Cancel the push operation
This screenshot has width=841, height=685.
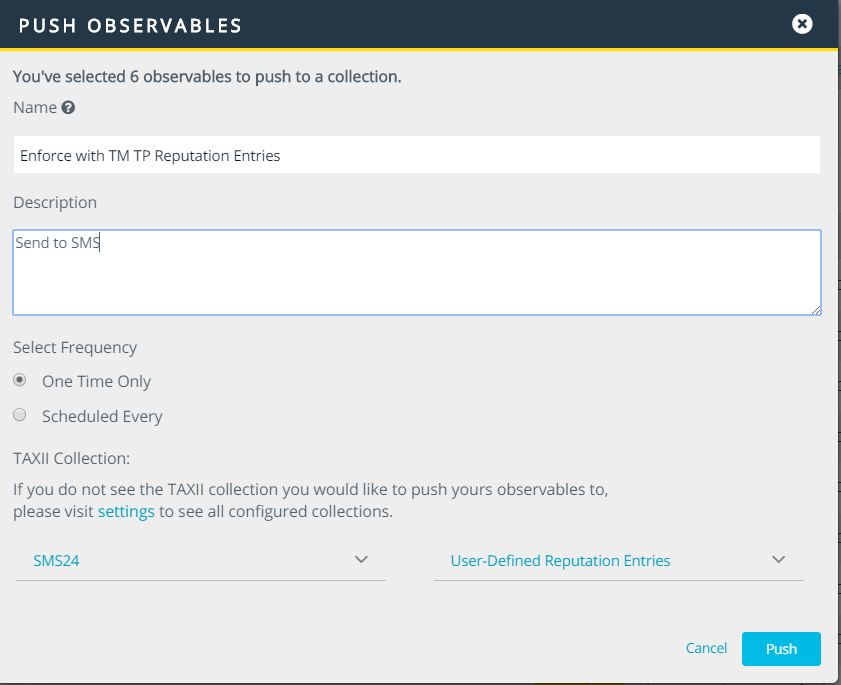(706, 648)
